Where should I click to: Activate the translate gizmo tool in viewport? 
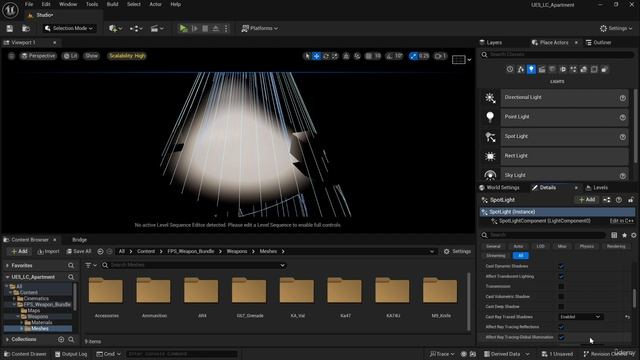[x=316, y=56]
